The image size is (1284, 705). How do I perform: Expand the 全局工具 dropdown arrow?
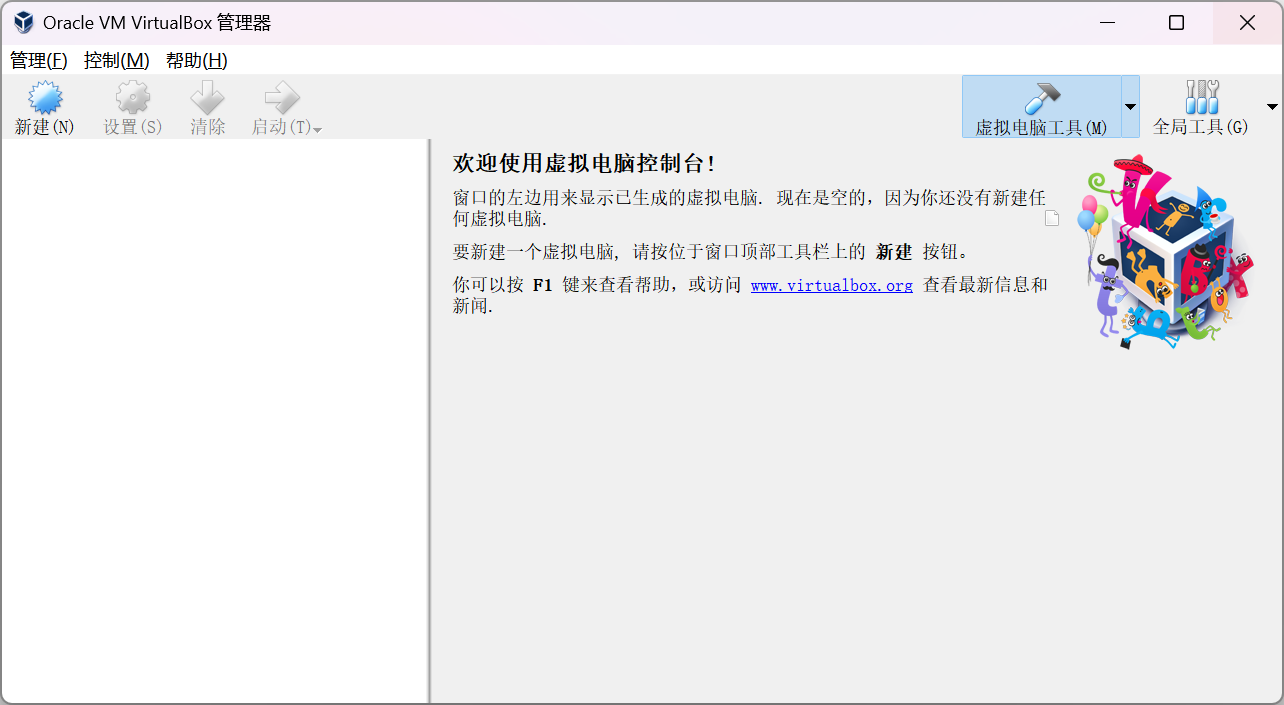click(1272, 106)
